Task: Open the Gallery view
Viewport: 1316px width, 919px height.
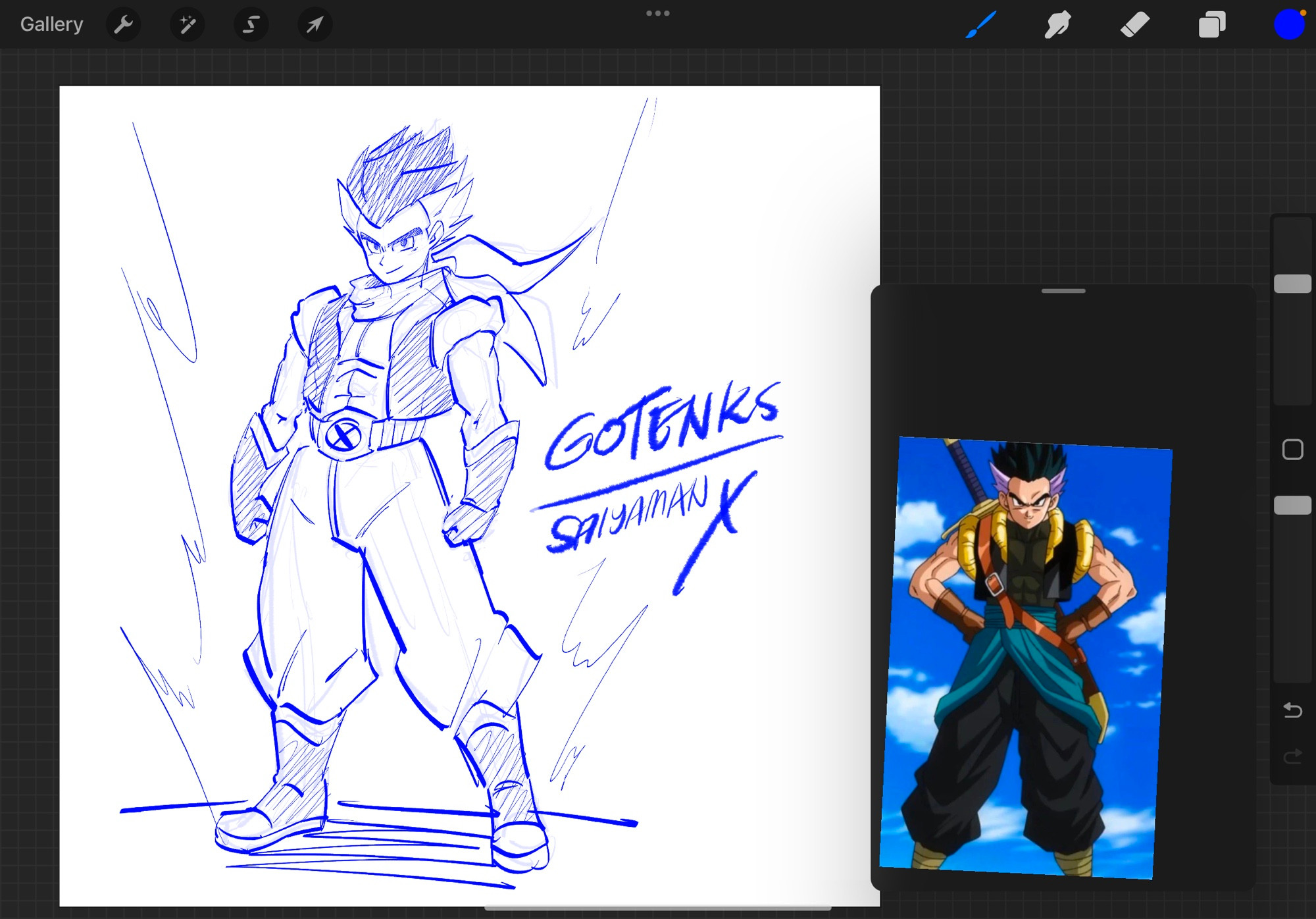Action: (51, 24)
